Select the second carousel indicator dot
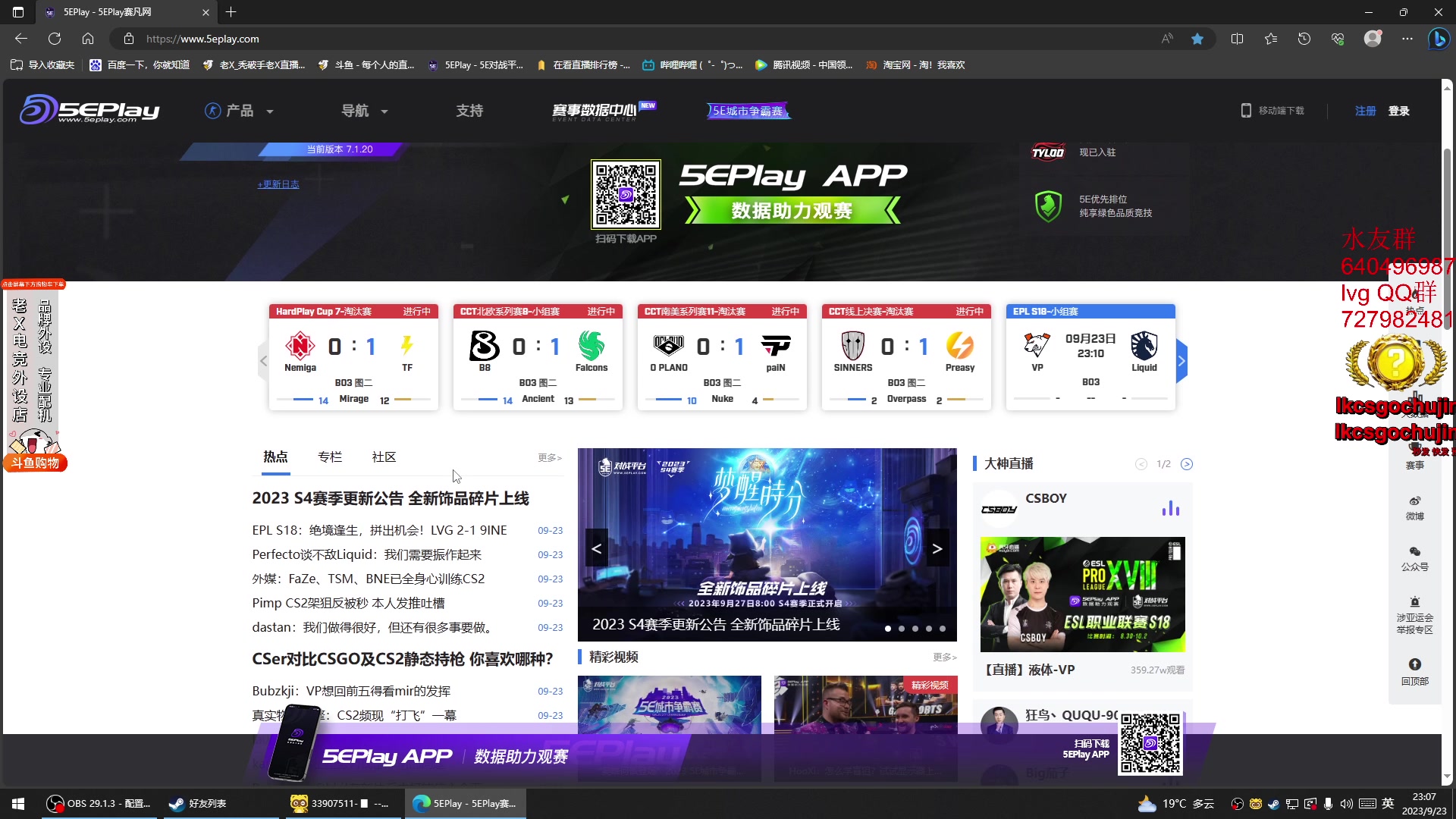This screenshot has height=819, width=1456. tap(902, 629)
